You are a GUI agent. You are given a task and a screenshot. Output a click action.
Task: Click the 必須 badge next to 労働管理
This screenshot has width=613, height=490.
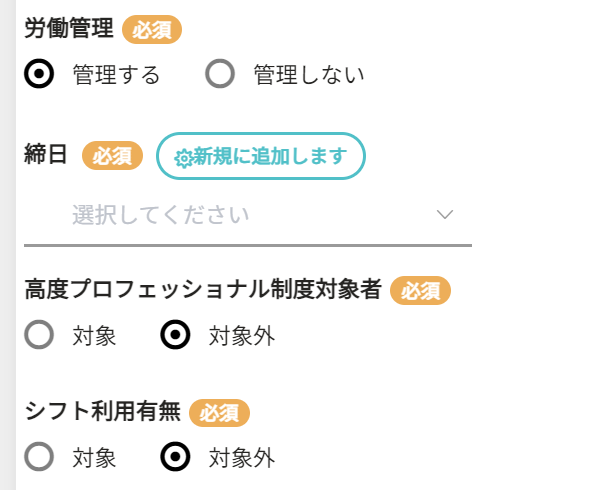tap(152, 29)
